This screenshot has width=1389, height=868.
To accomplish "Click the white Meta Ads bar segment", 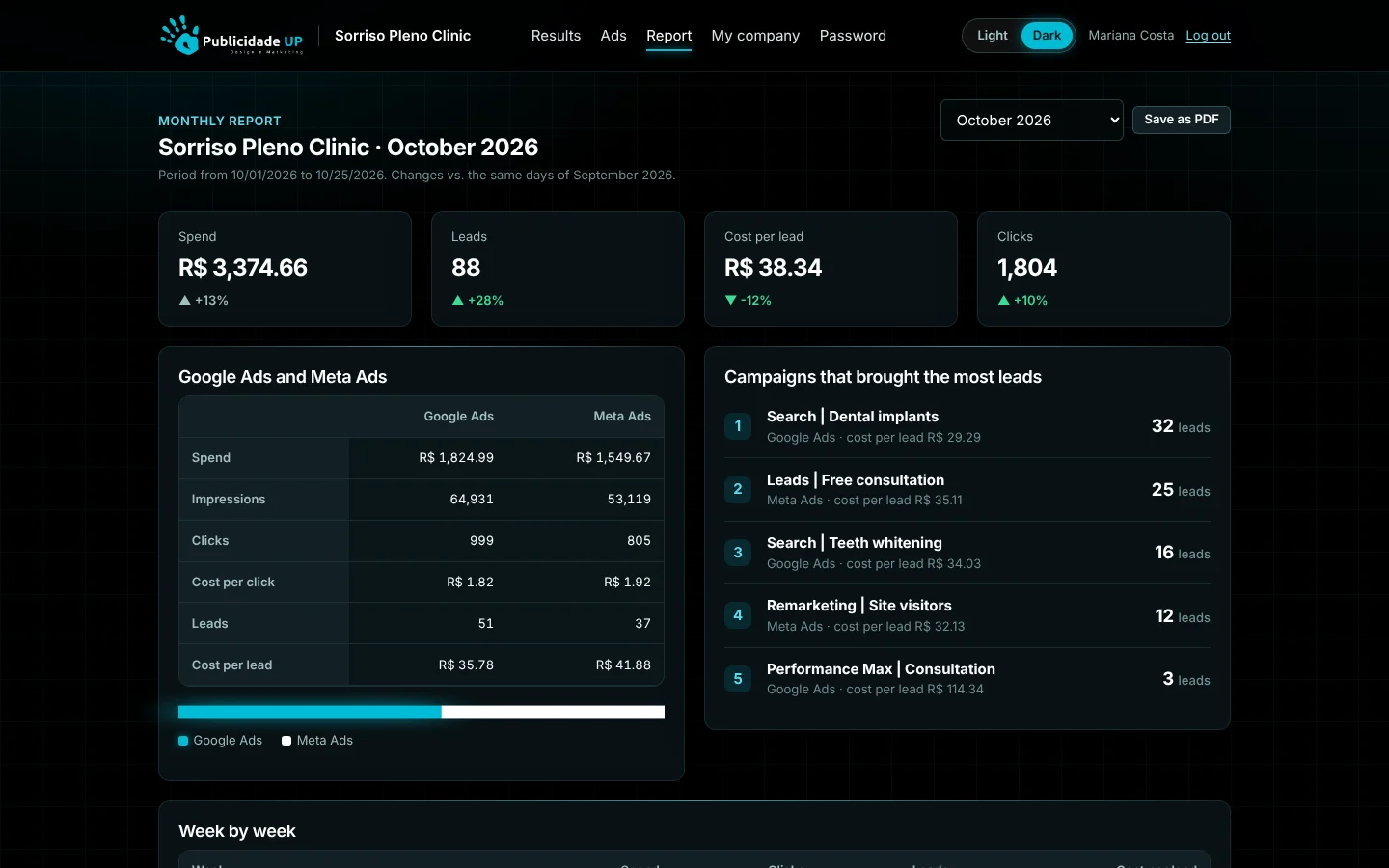I will (553, 712).
